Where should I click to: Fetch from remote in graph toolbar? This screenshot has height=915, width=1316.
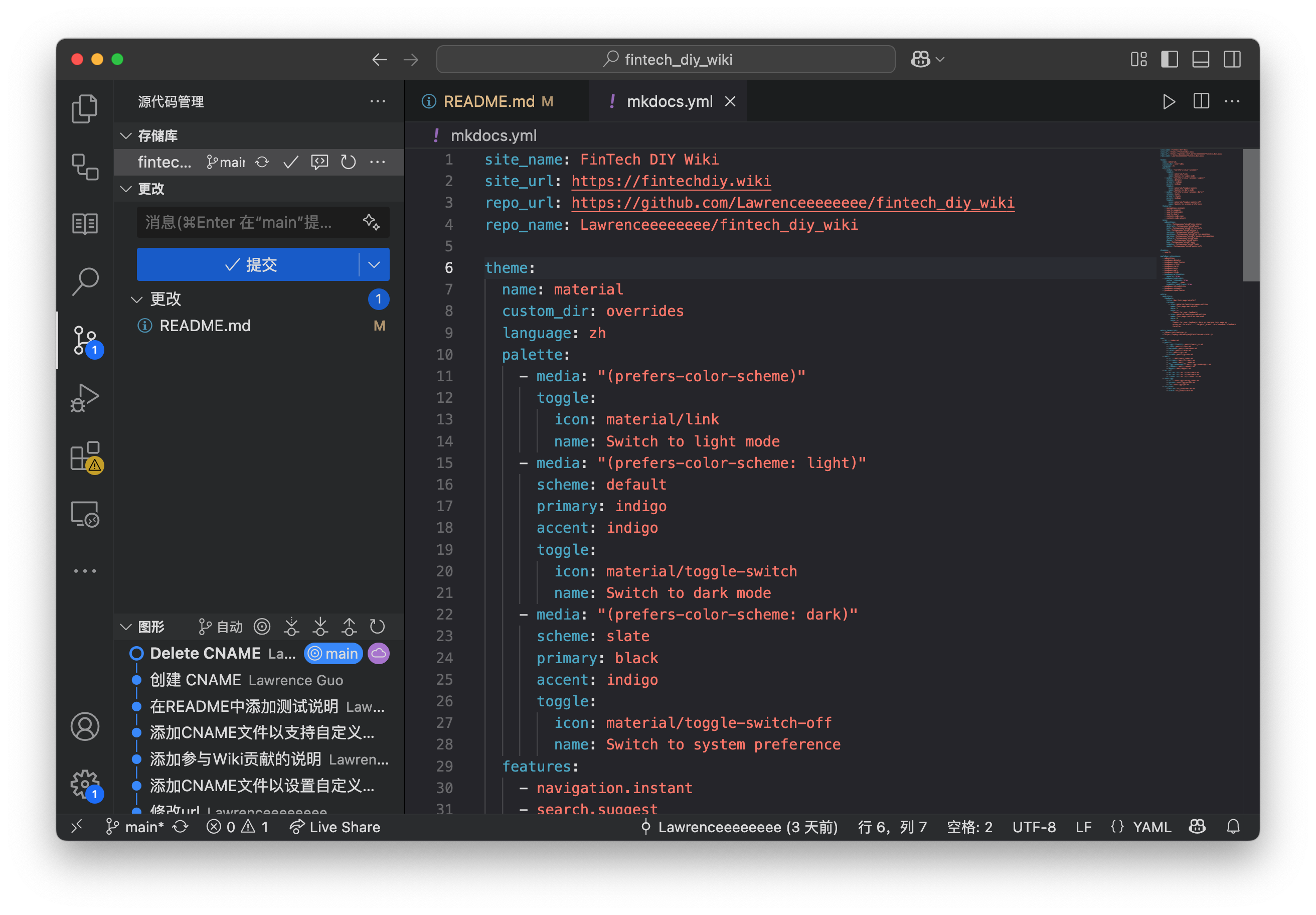291,627
